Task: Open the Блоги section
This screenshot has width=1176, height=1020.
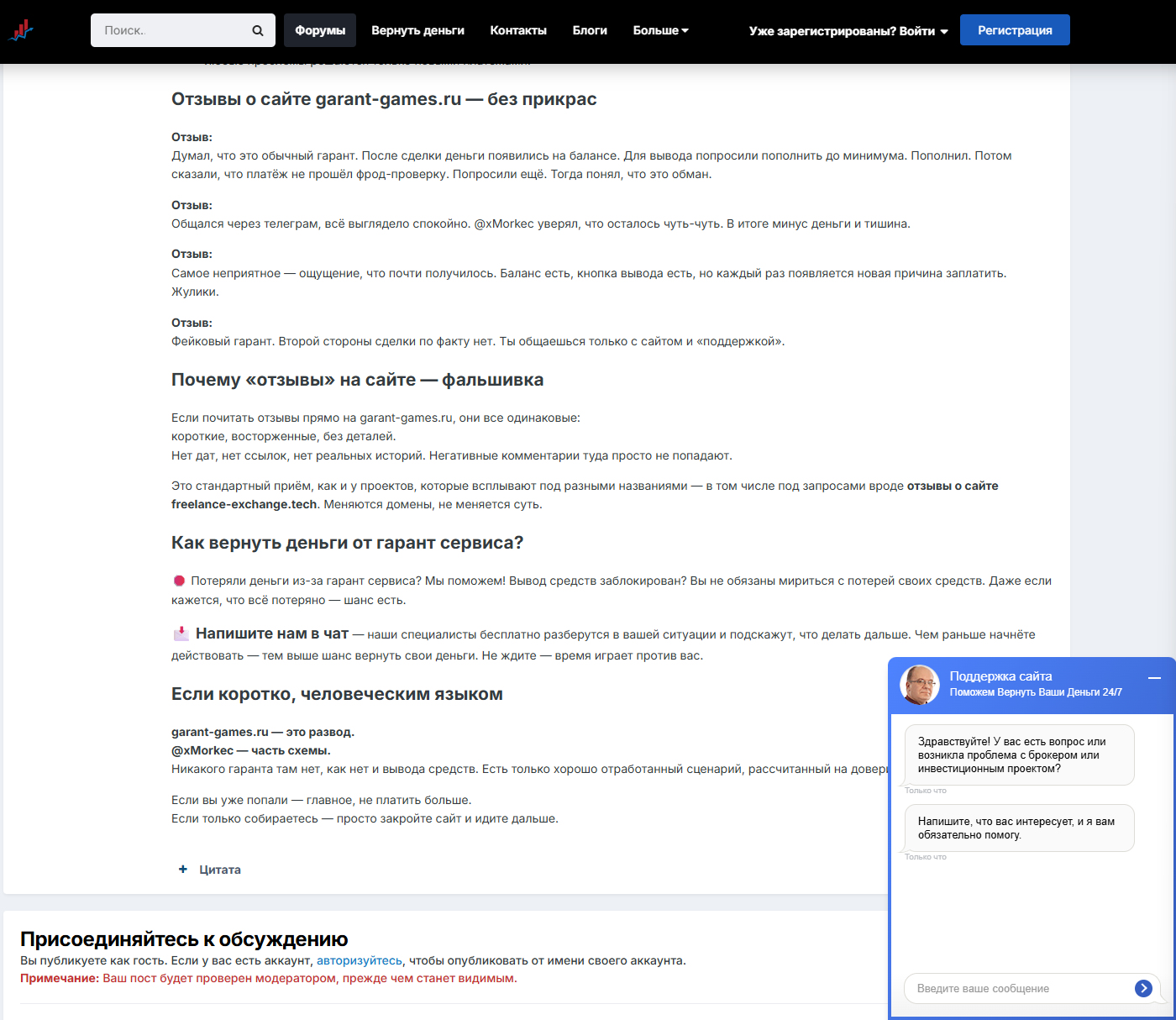Action: [x=590, y=30]
